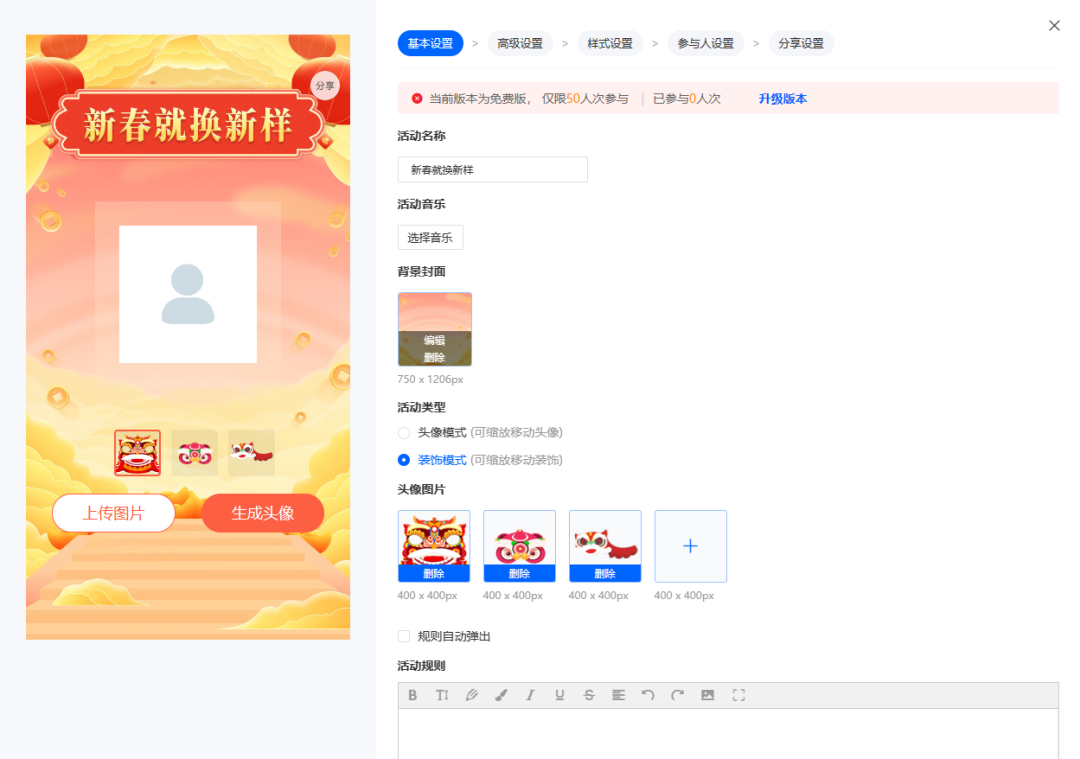This screenshot has width=1080, height=759.
Task: Undo the last edit in the rules editor
Action: (648, 695)
